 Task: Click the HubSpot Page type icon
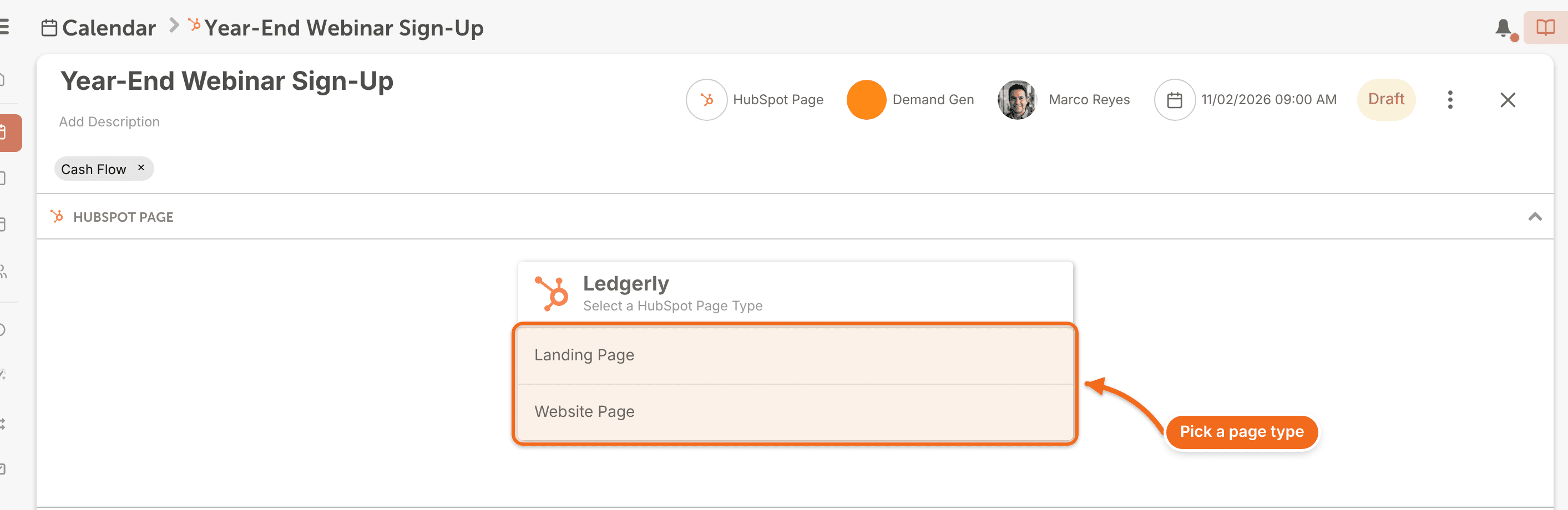(x=706, y=100)
